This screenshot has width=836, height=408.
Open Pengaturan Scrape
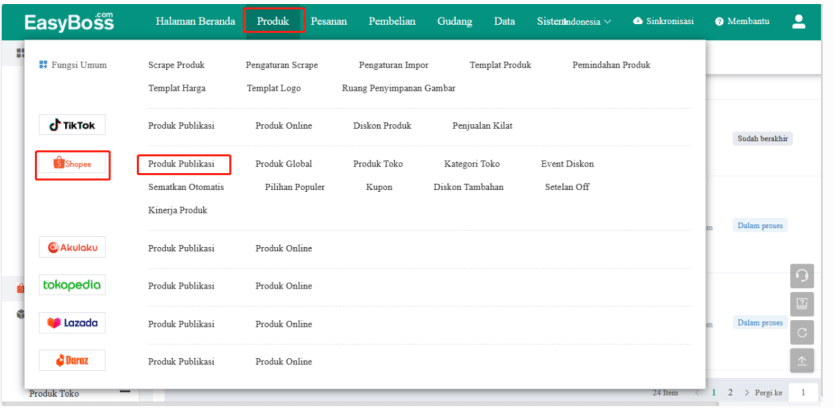(x=282, y=65)
